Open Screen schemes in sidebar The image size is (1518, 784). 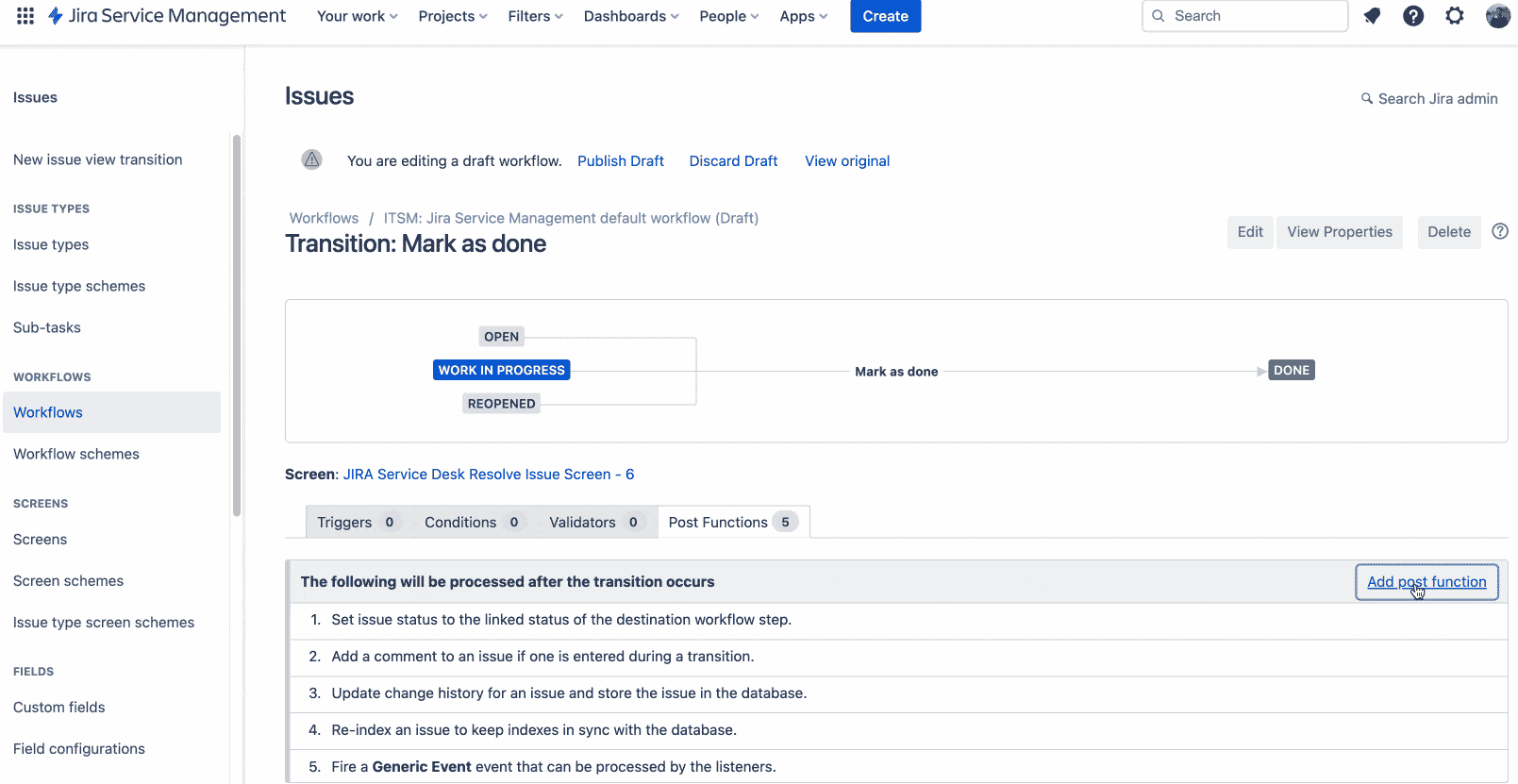point(69,581)
